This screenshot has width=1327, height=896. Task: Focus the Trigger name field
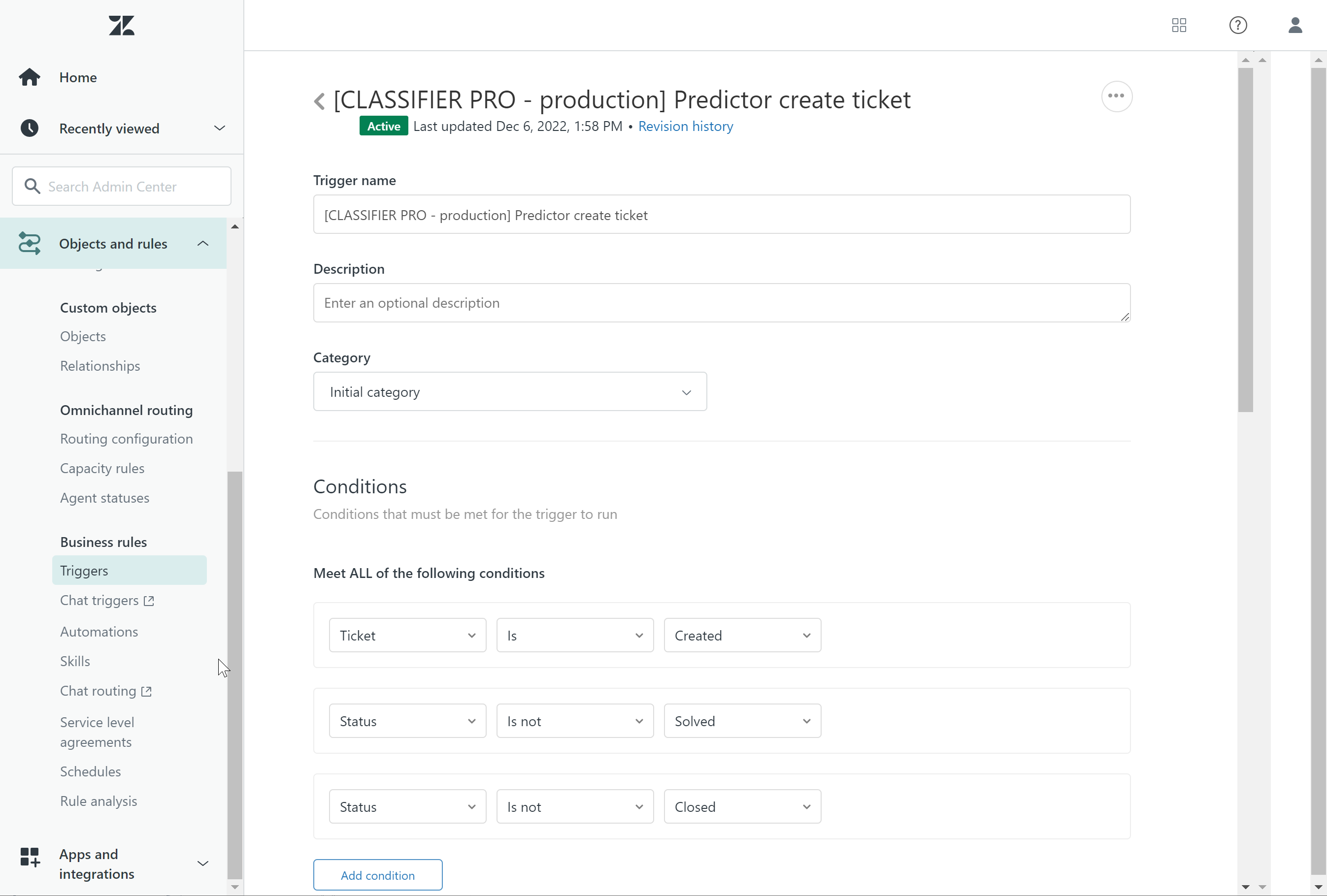[x=722, y=215]
